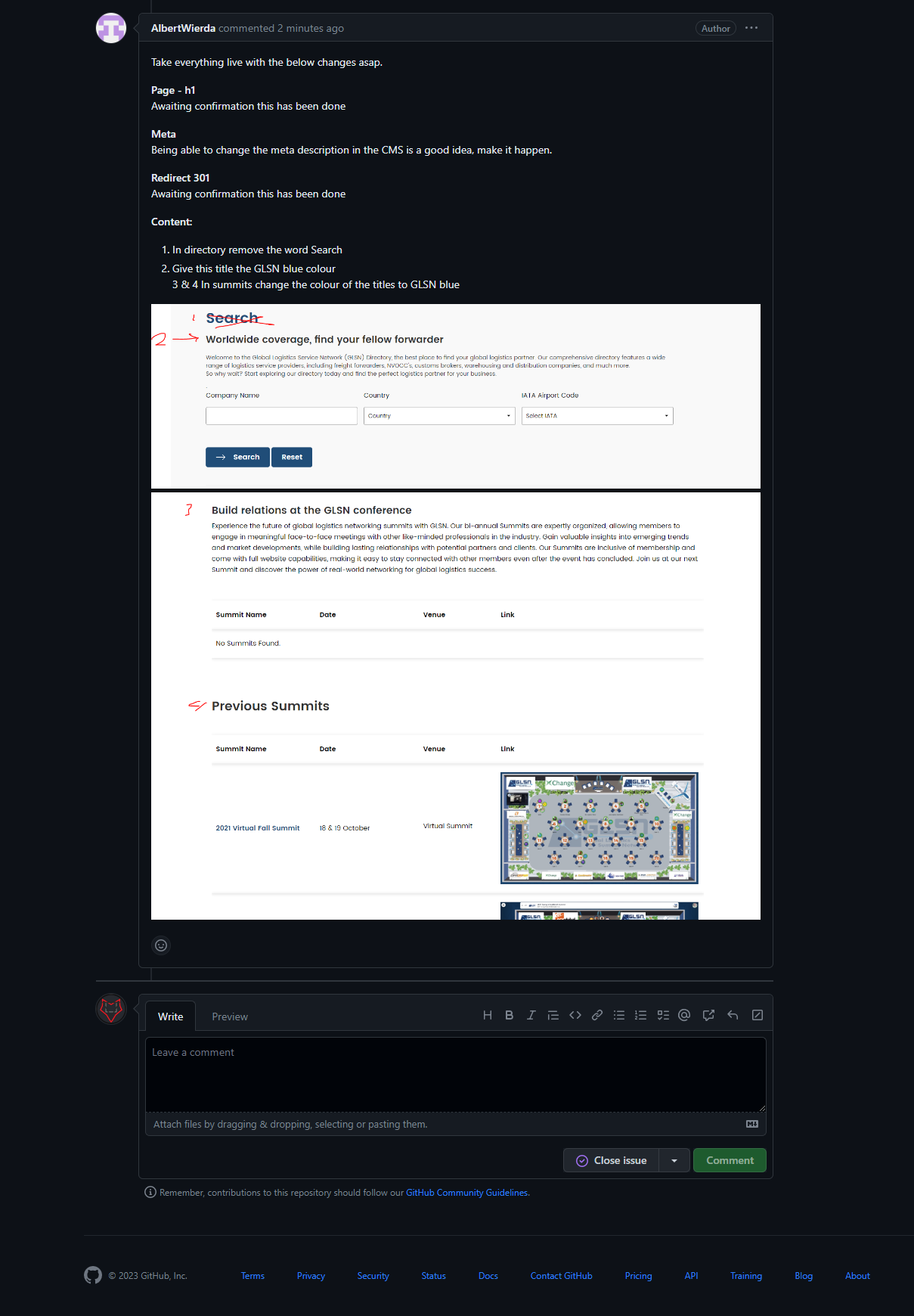Apply italic formatting in comment editor
The width and height of the screenshot is (914, 1316).
[x=531, y=1015]
